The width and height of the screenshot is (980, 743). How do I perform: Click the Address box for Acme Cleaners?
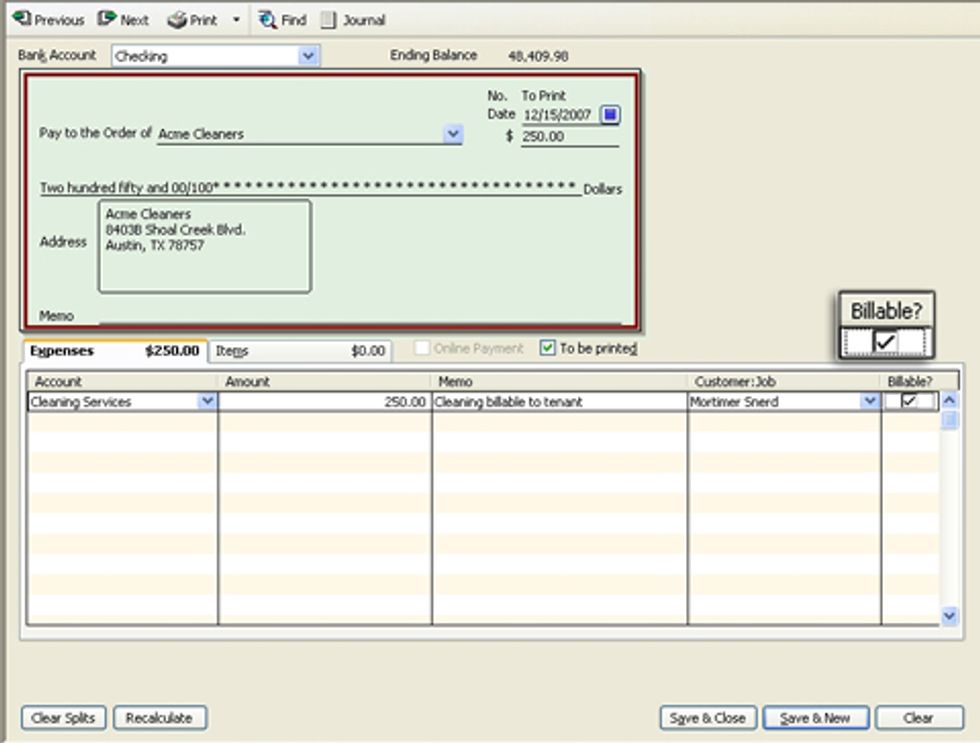pyautogui.click(x=204, y=246)
